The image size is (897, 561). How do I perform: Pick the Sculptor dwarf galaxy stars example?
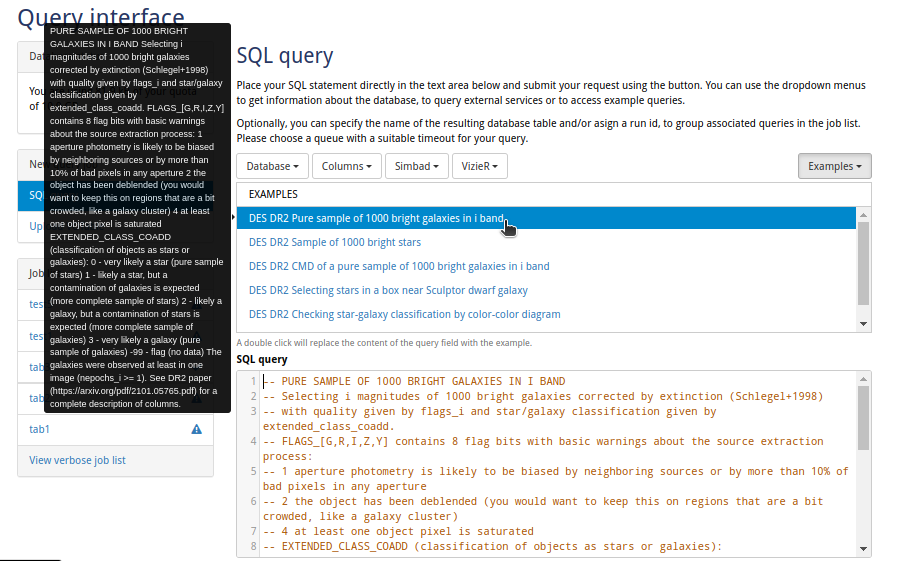click(x=388, y=290)
